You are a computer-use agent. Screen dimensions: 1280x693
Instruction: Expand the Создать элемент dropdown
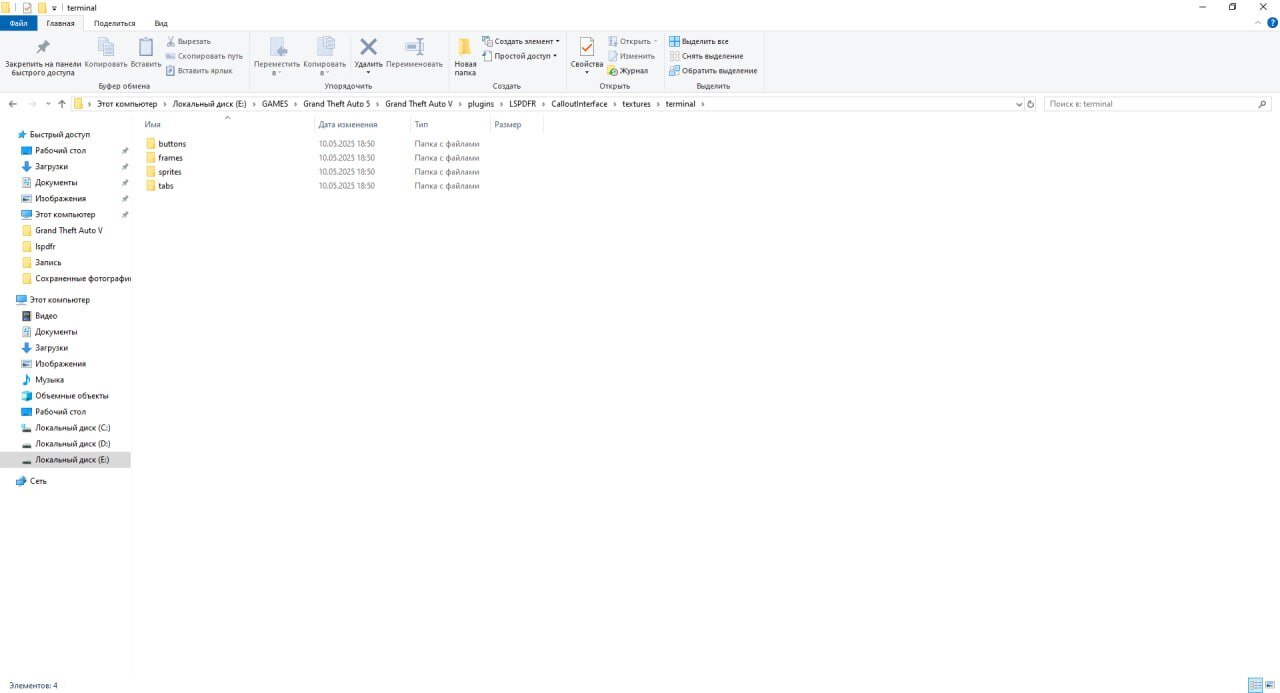click(521, 41)
